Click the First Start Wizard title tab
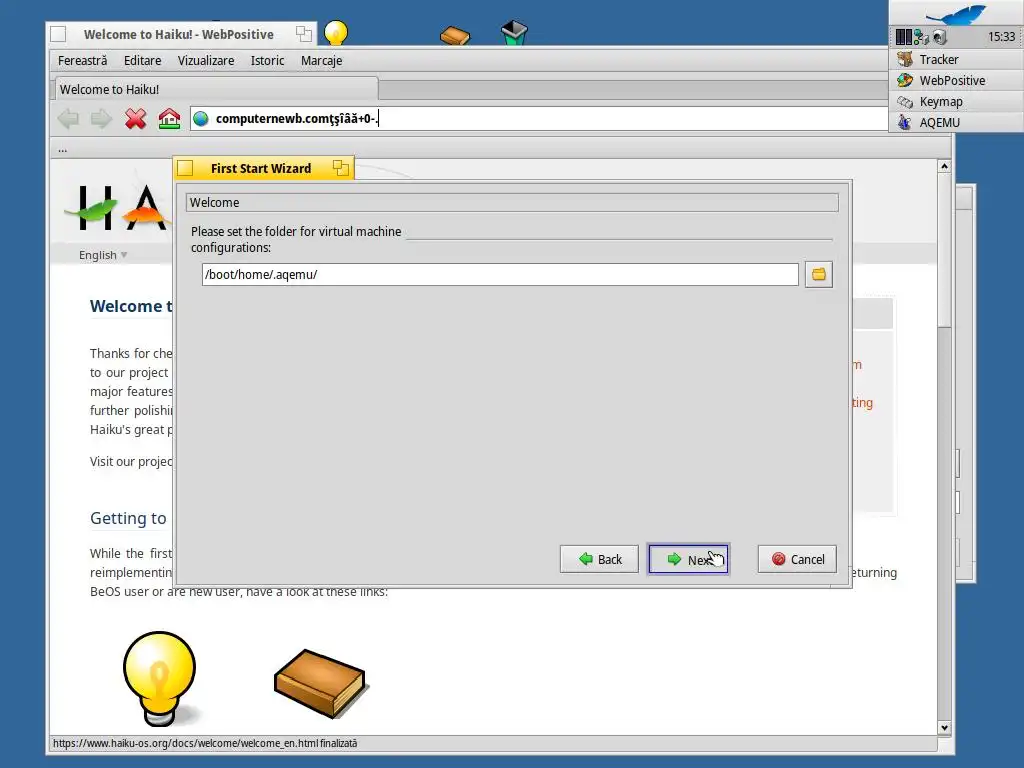This screenshot has height=768, width=1024. coord(264,168)
